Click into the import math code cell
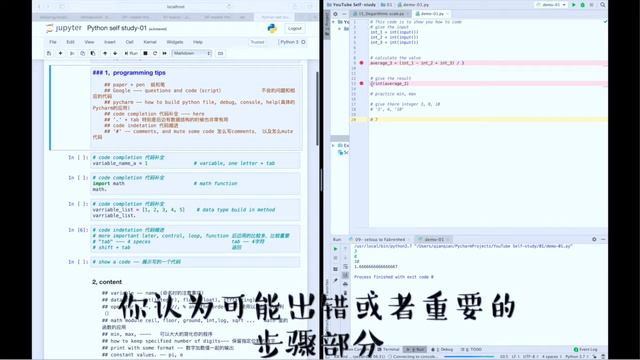 click(x=195, y=184)
